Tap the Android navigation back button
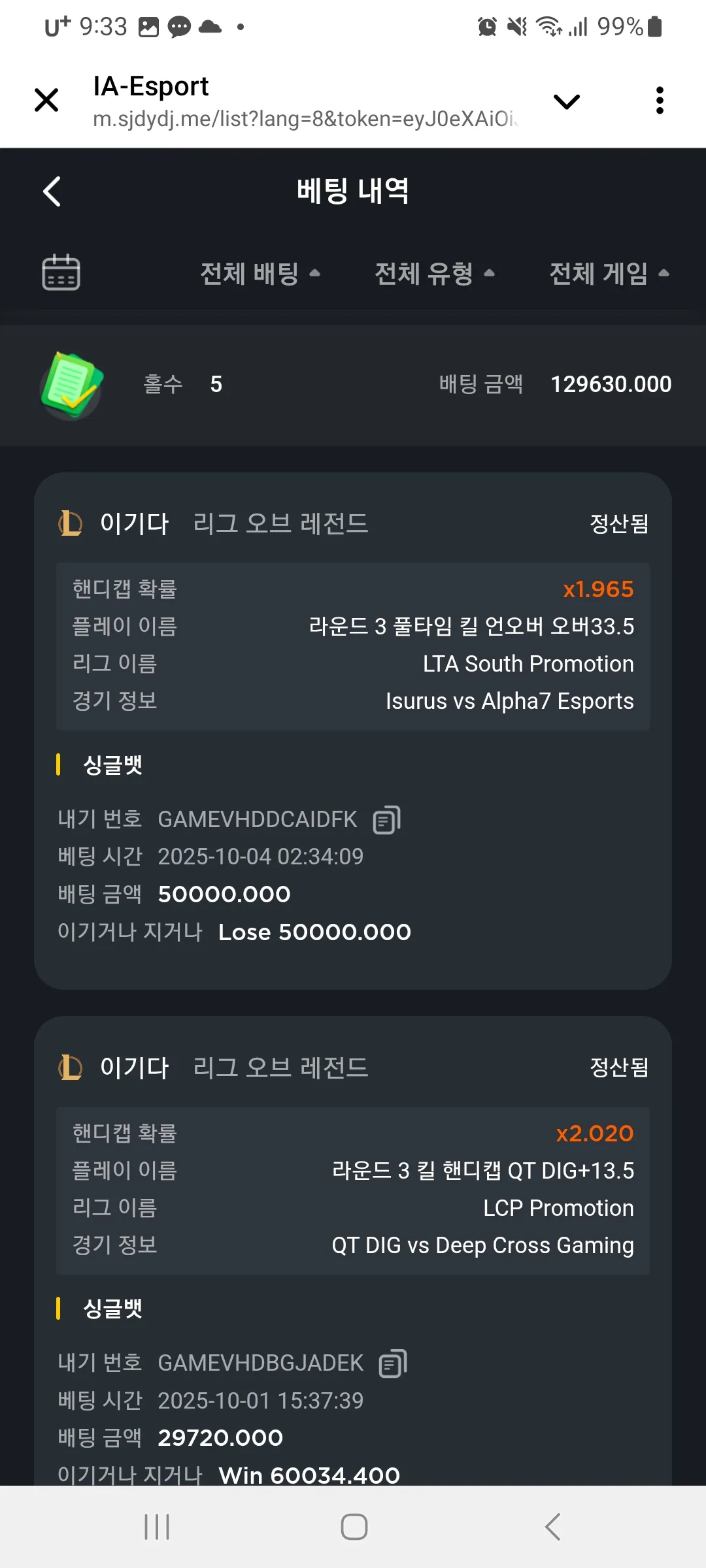 (x=552, y=1527)
